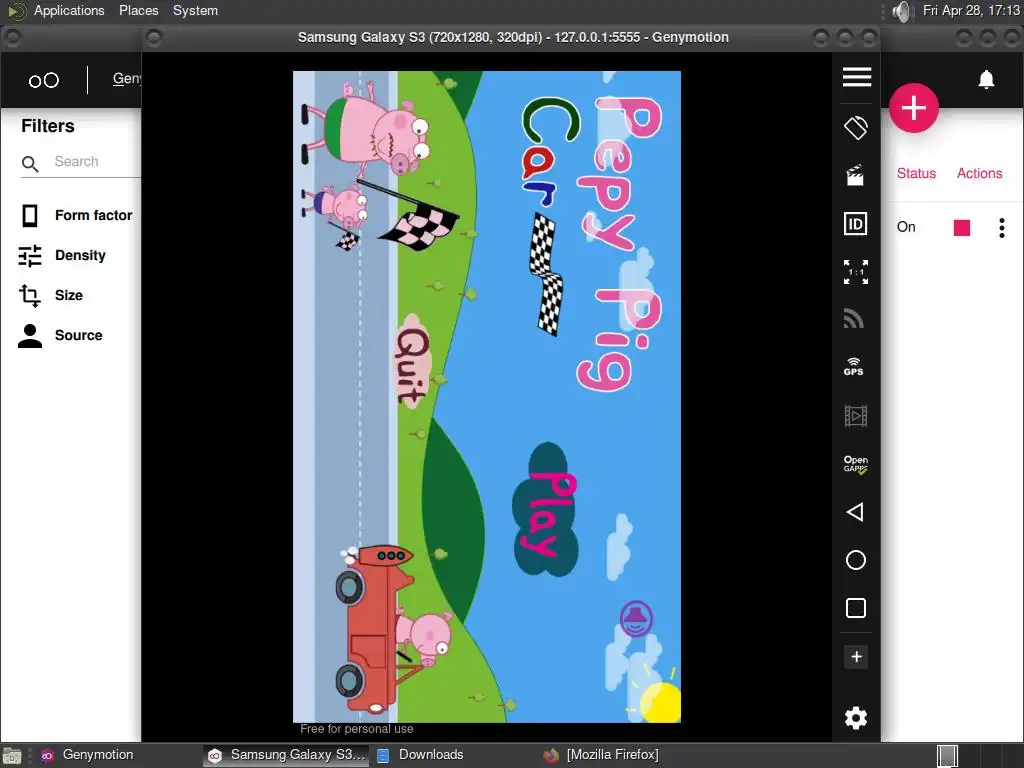Open the Applications menu
This screenshot has width=1024, height=768.
[x=69, y=10]
